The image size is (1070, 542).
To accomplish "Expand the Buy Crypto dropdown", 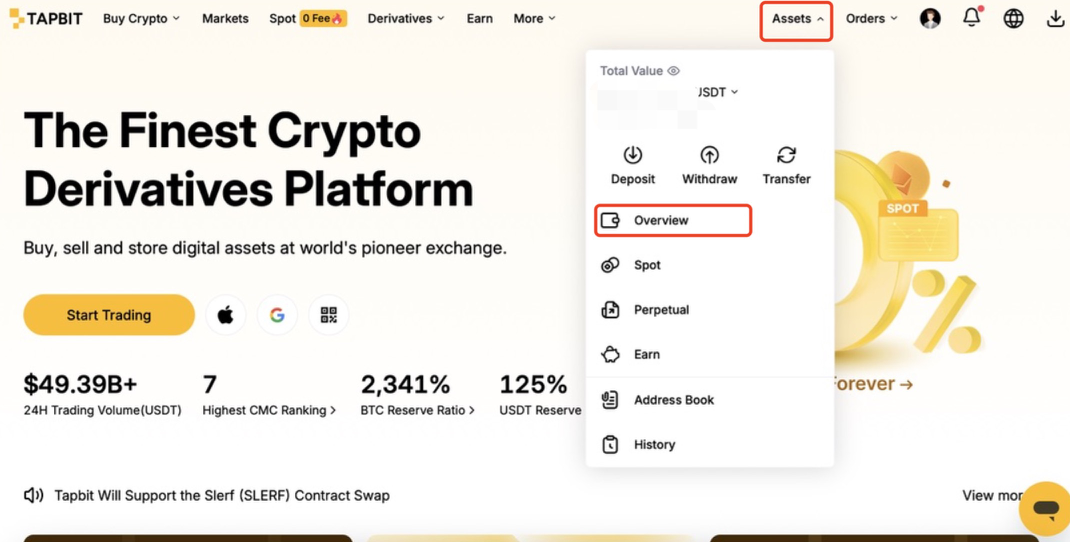I will click(x=141, y=18).
